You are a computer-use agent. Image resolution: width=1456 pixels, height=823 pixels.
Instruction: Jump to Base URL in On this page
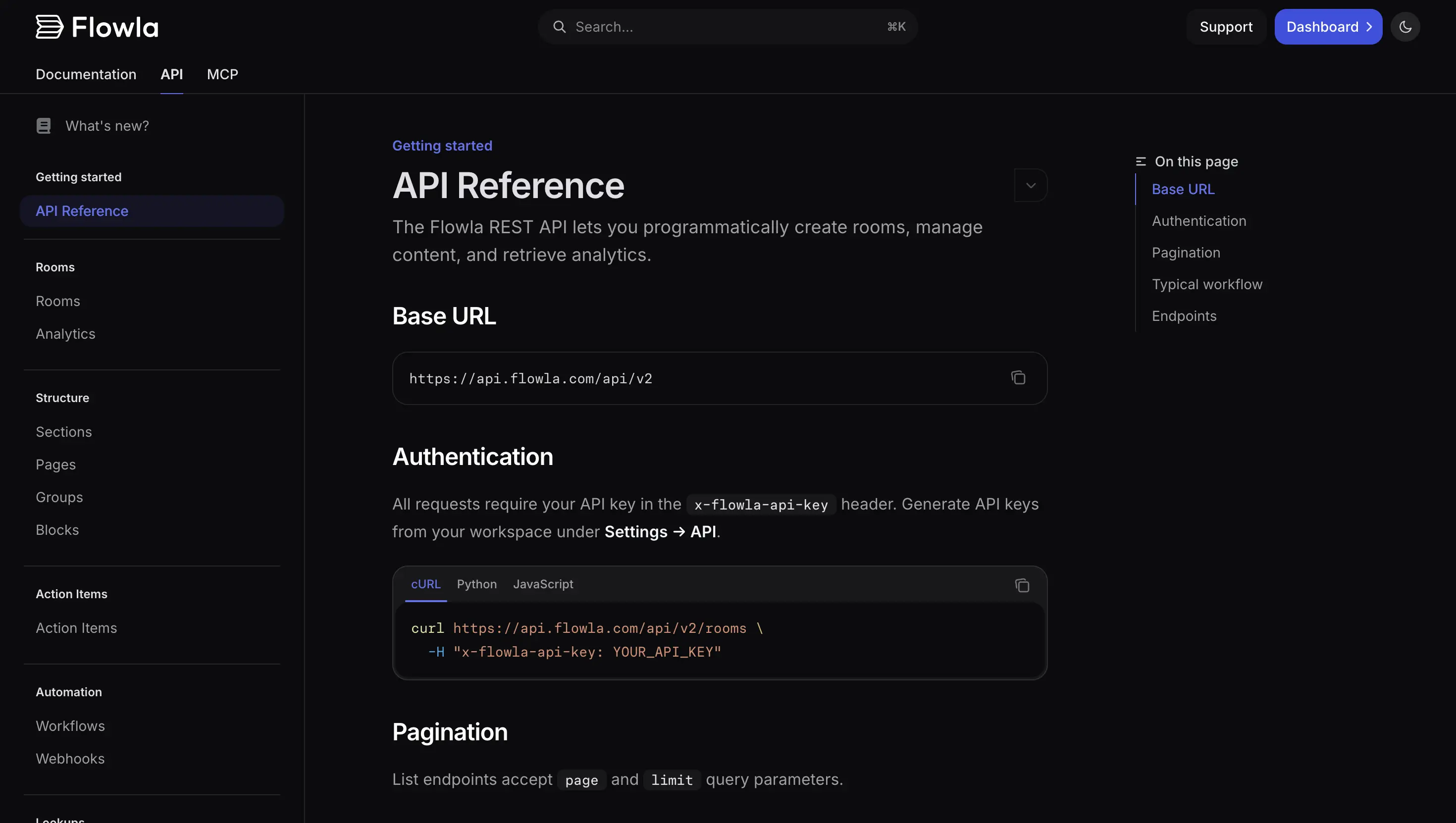pyautogui.click(x=1183, y=189)
